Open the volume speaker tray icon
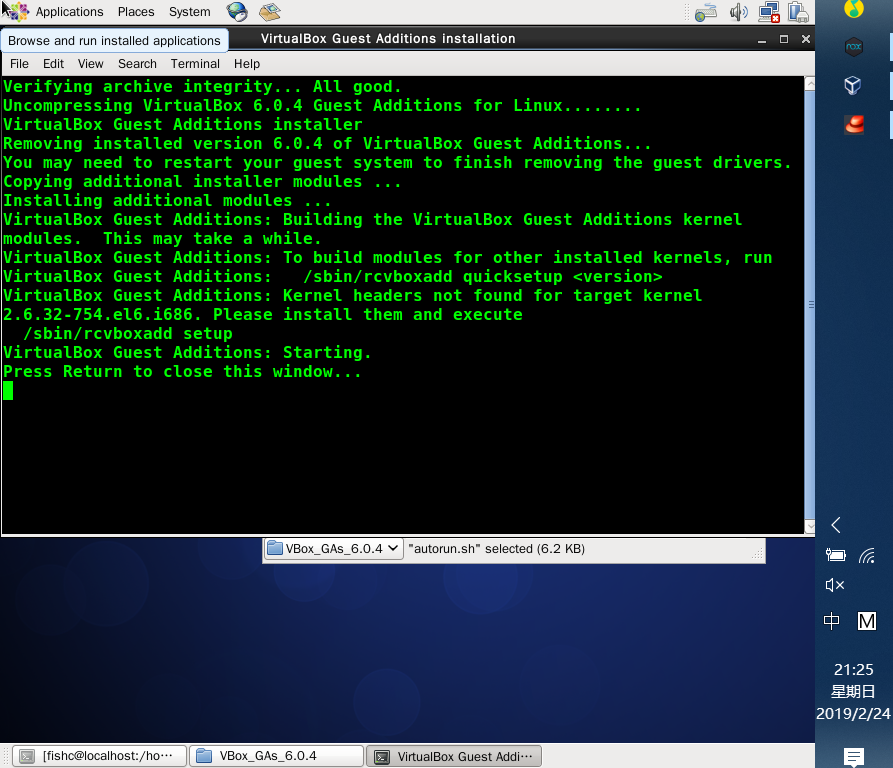Viewport: 893px width, 768px height. click(x=739, y=12)
